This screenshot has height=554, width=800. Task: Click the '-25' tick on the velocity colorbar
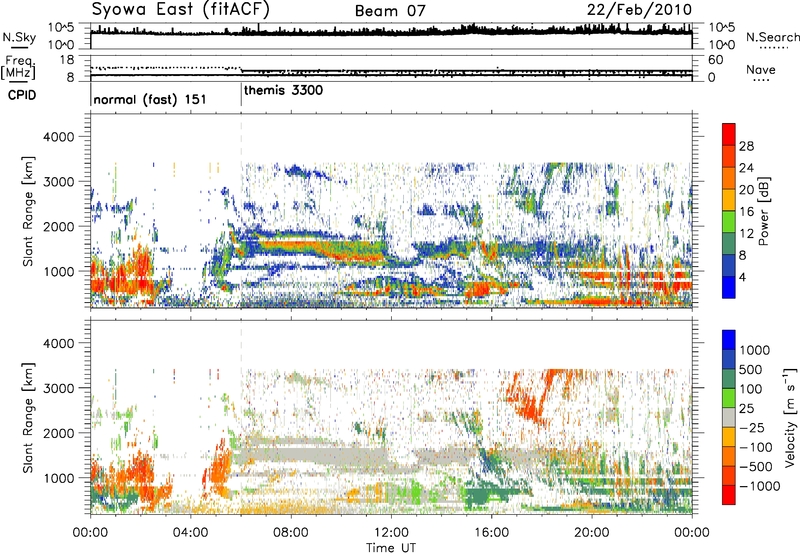coord(750,427)
